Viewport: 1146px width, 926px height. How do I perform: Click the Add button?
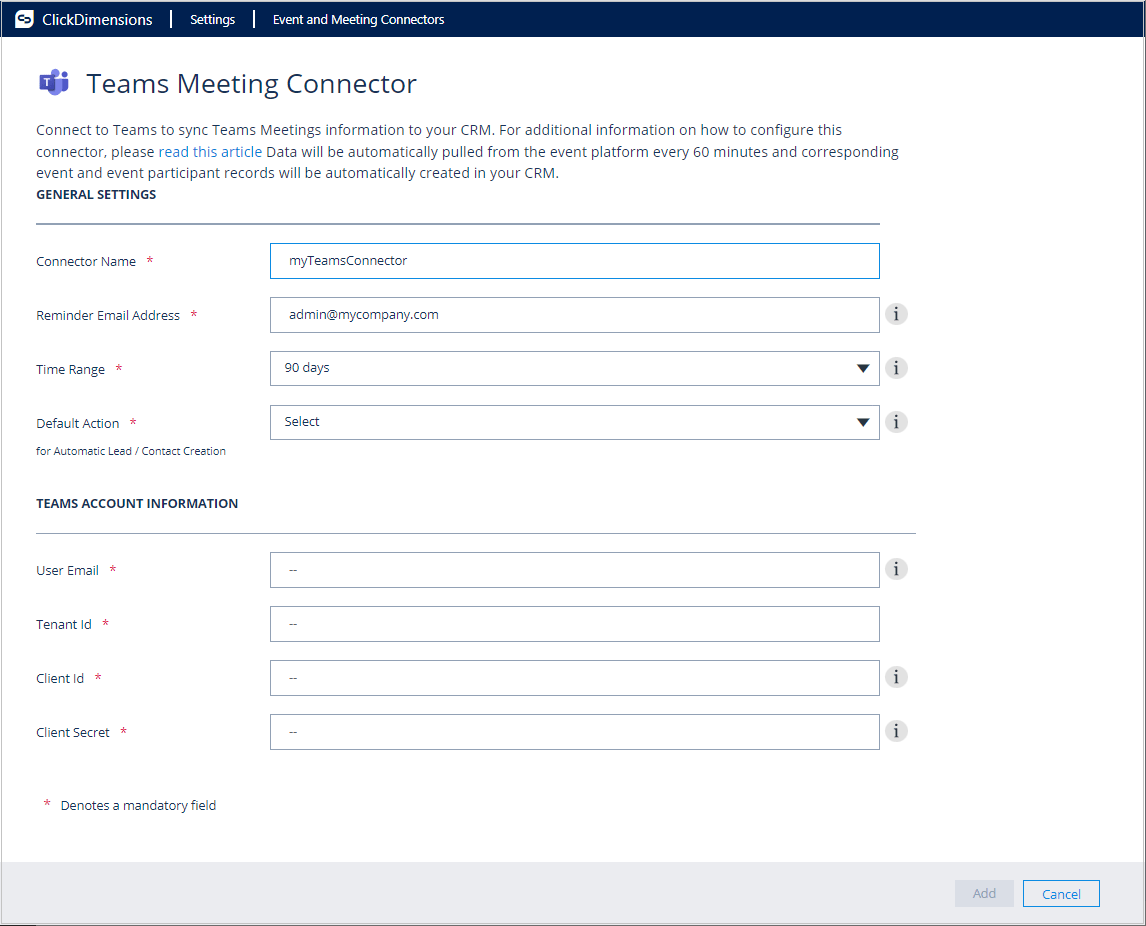tap(984, 893)
